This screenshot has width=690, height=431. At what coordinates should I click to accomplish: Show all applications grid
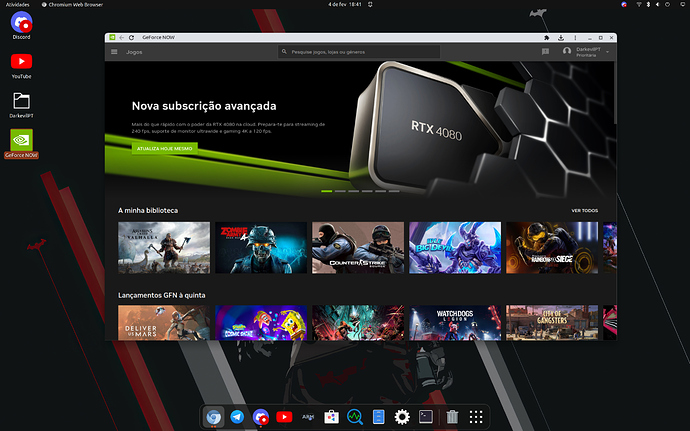[x=476, y=416]
